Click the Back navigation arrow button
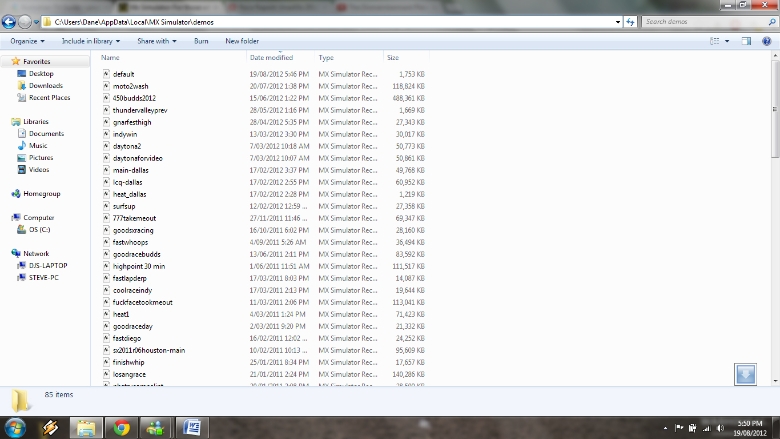780x439 pixels. [11, 21]
